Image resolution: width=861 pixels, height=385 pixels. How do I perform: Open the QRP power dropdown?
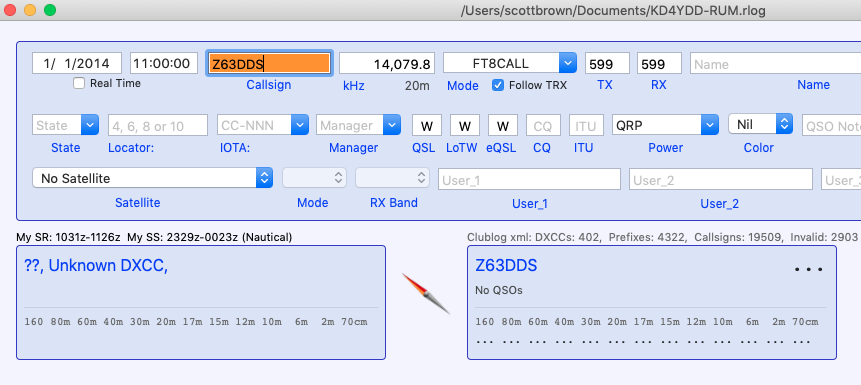710,125
